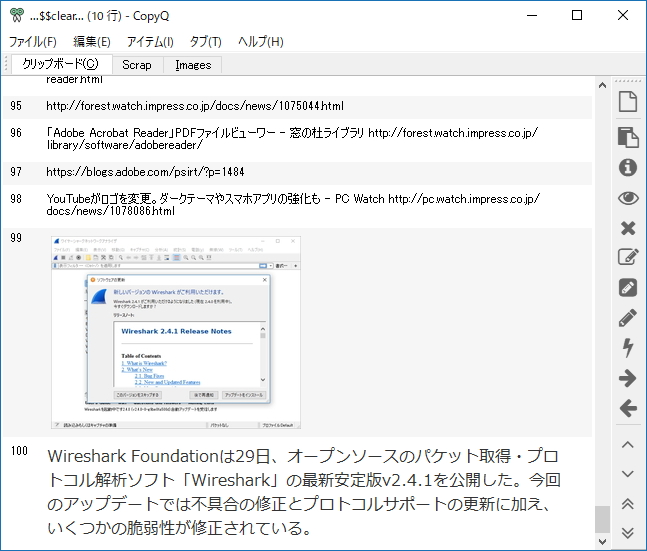Minimize the CopyQ window

(x=532, y=15)
